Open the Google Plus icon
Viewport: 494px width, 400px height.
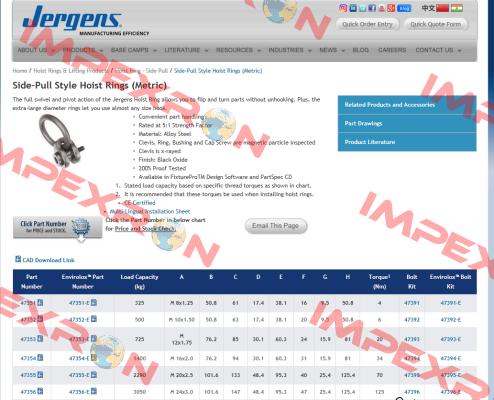coord(391,8)
